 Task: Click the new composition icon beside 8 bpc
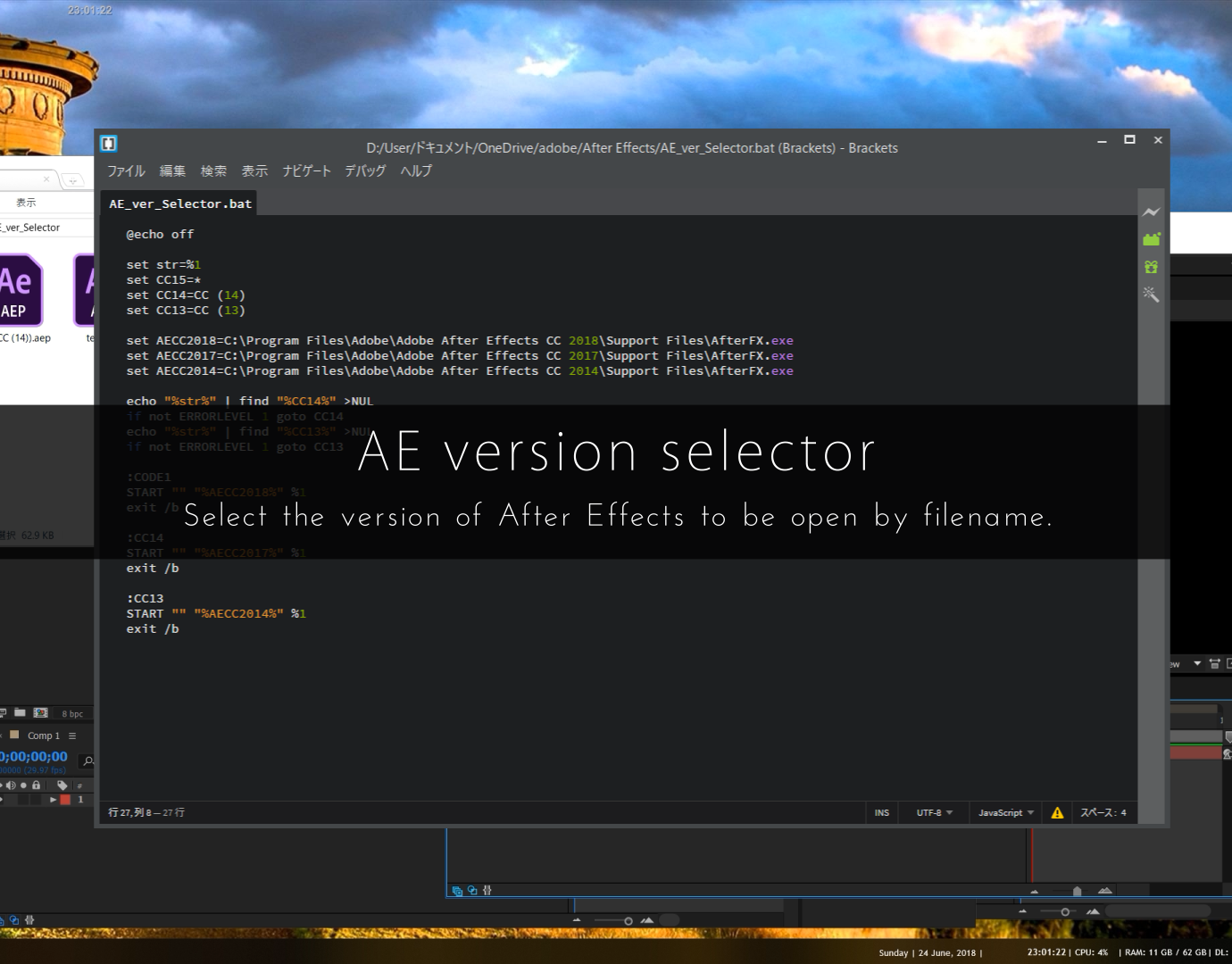point(40,712)
